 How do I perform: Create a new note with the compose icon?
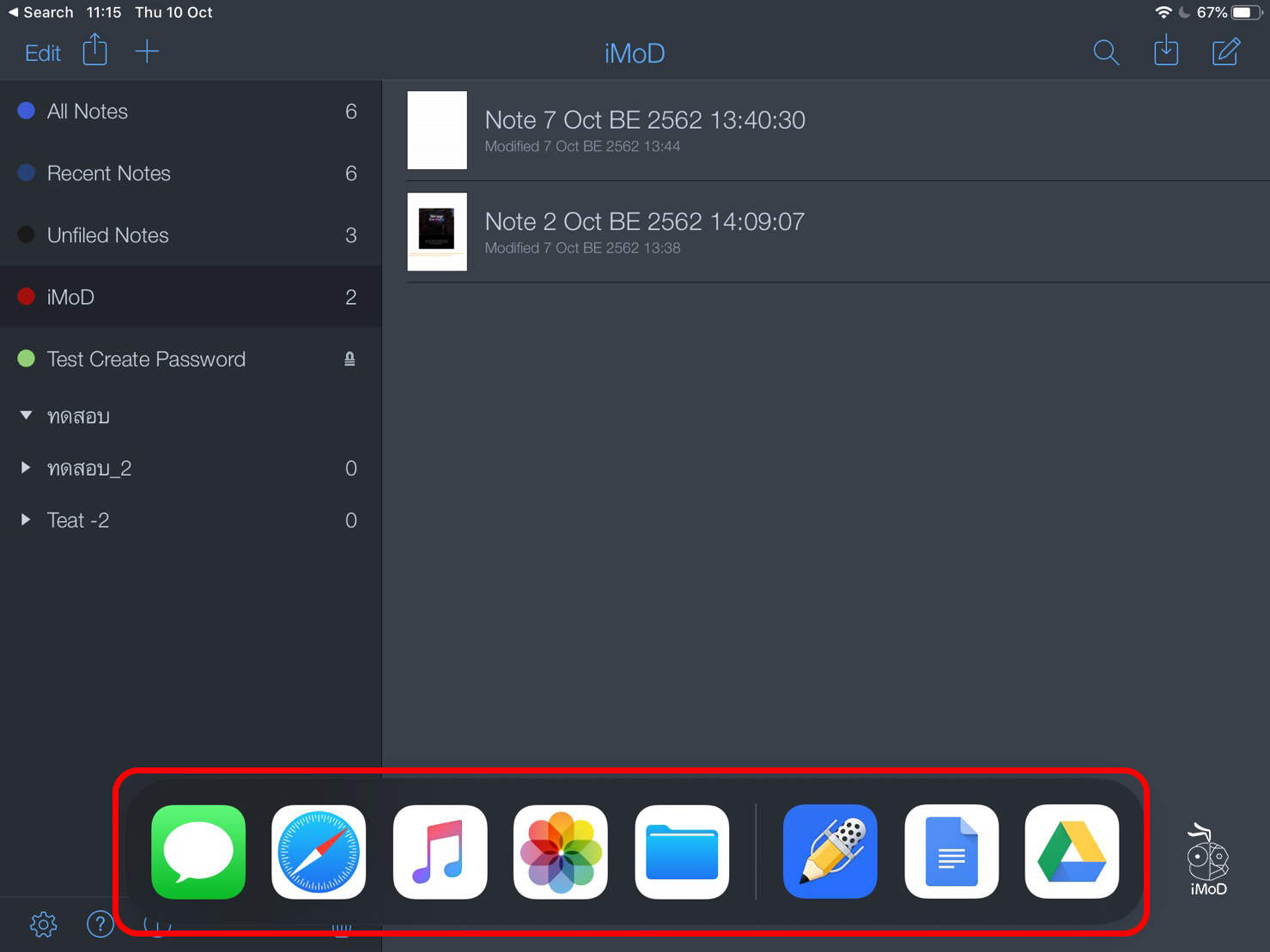[x=1225, y=52]
